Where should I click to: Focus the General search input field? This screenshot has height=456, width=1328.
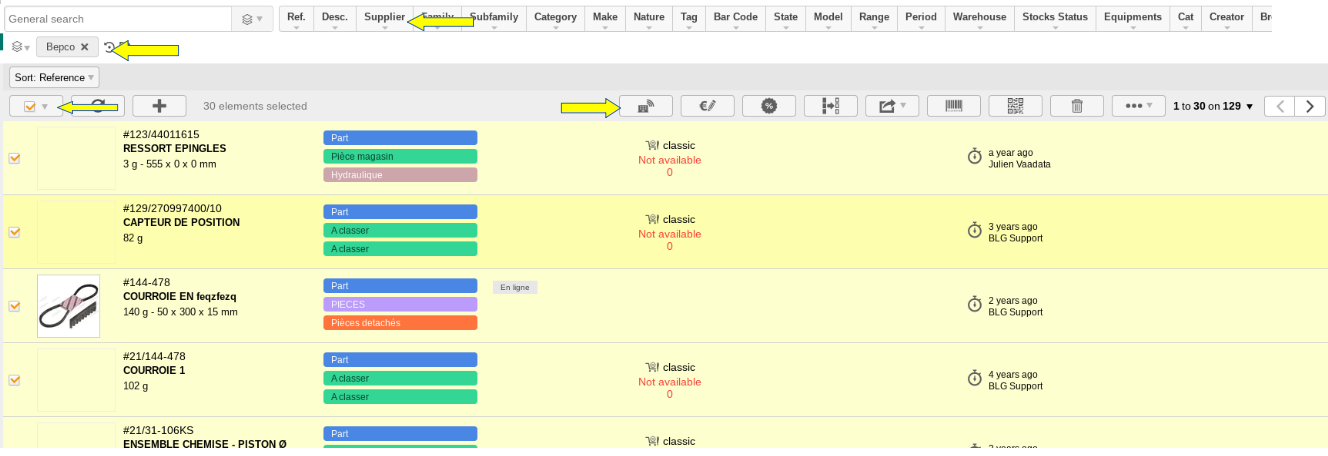[x=120, y=19]
